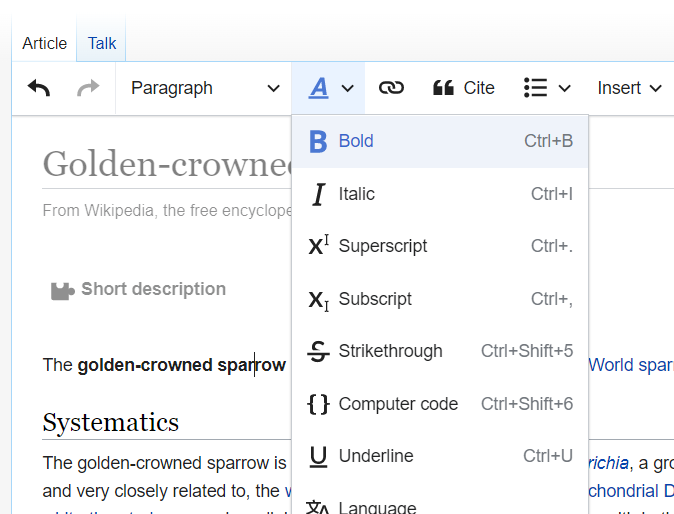674x514 pixels.
Task: Open the Insert menu
Action: point(629,88)
